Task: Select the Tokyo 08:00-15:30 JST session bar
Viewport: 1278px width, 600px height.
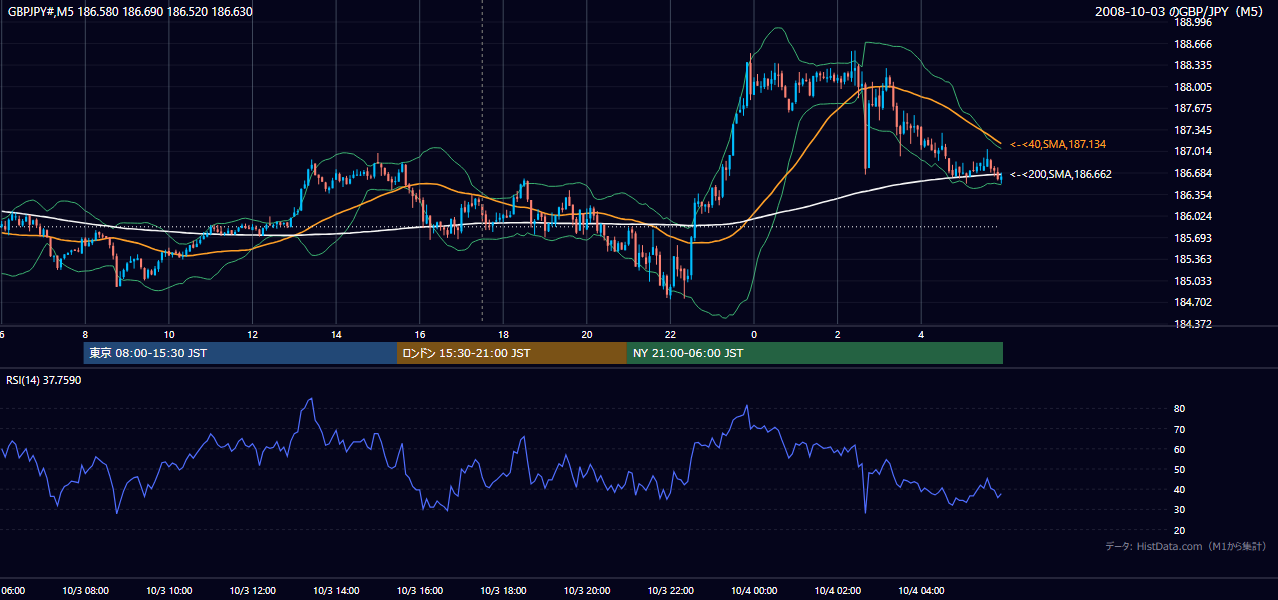Action: (240, 353)
